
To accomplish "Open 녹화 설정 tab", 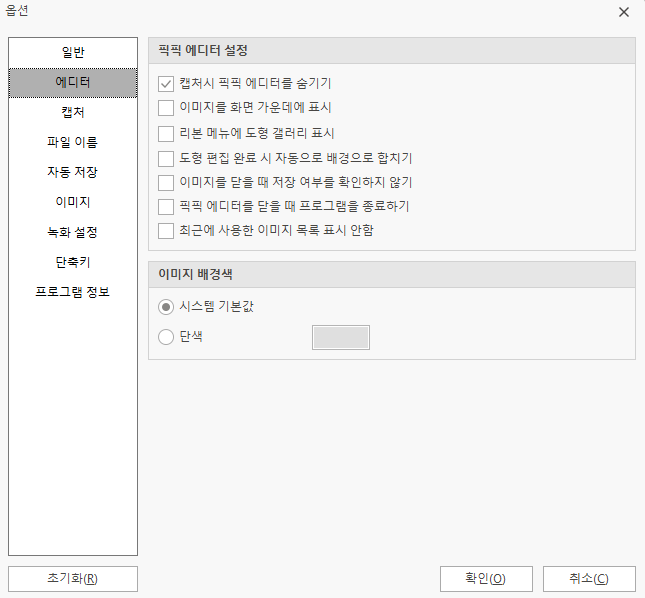I will click(x=73, y=232).
